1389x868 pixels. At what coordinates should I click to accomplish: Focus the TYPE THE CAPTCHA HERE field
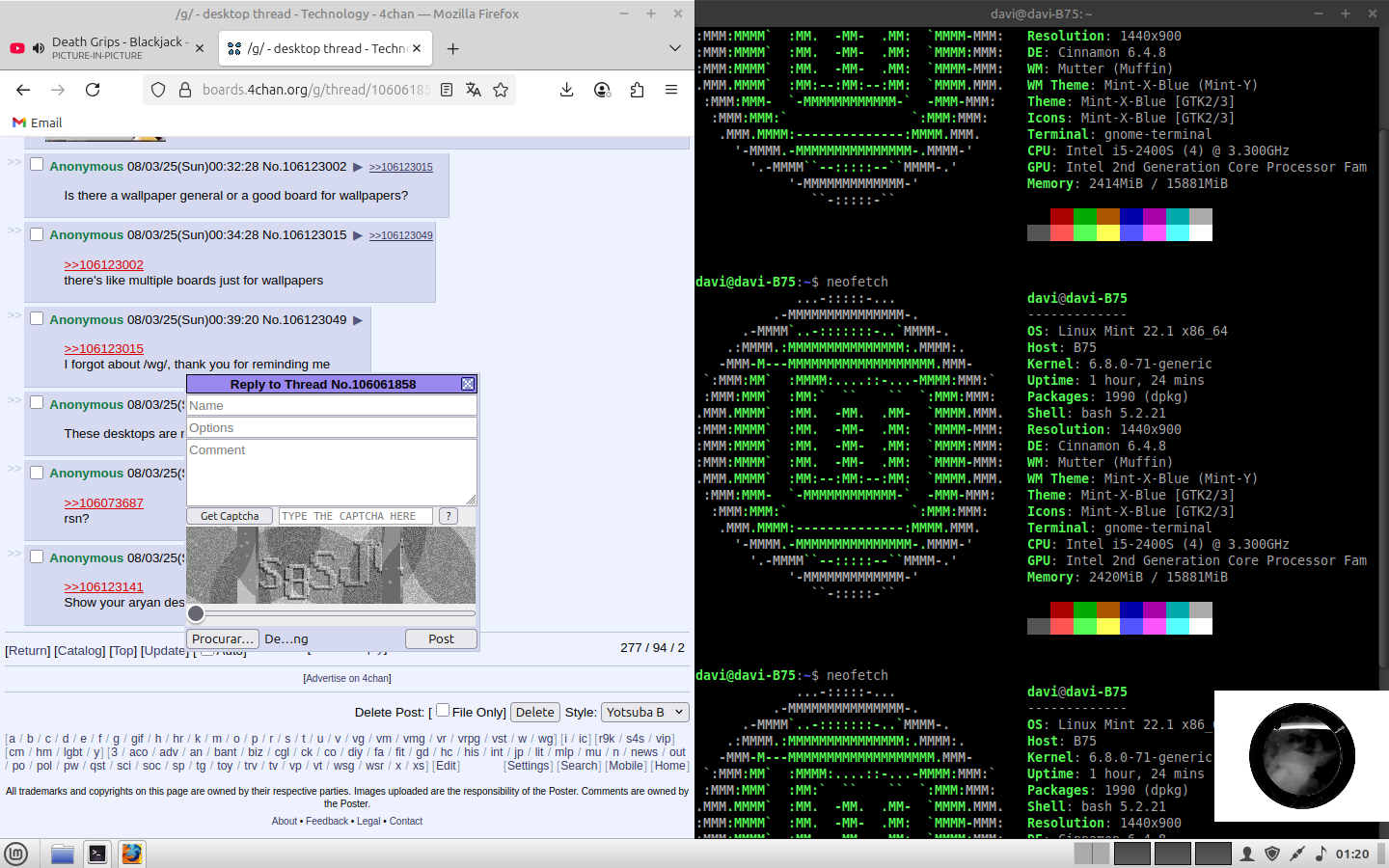tap(356, 516)
